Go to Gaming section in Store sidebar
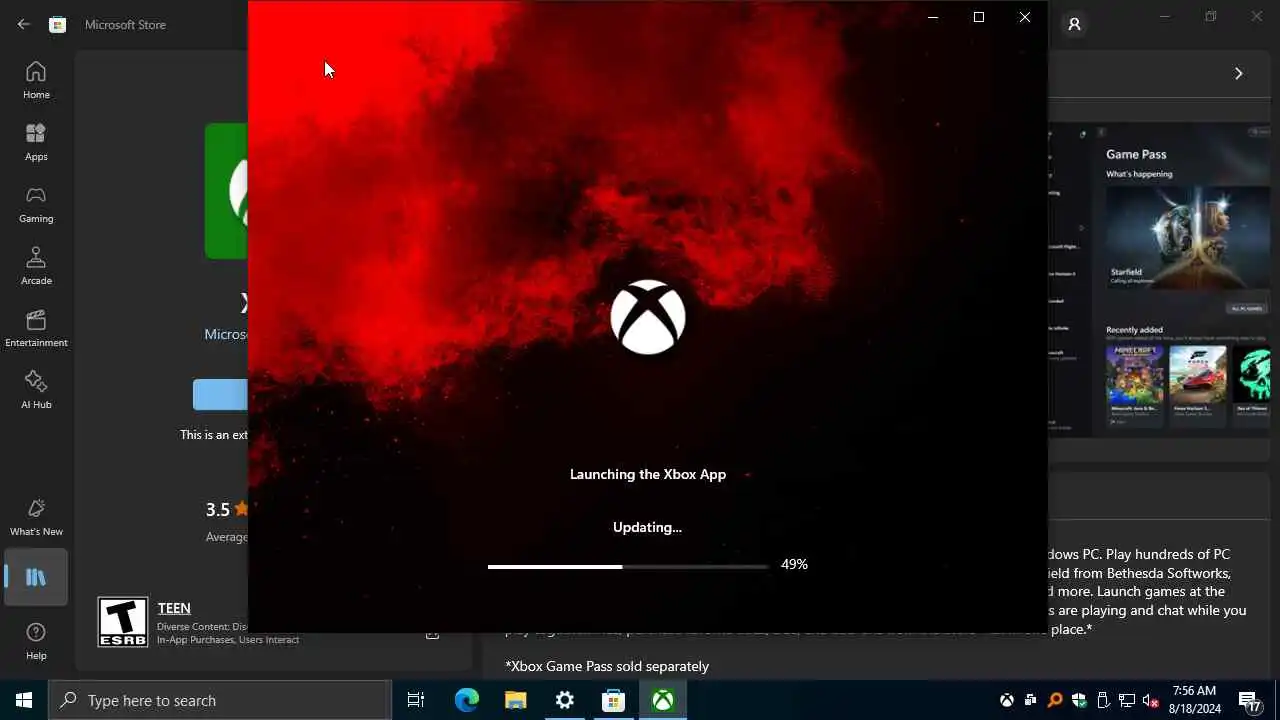 (x=36, y=204)
